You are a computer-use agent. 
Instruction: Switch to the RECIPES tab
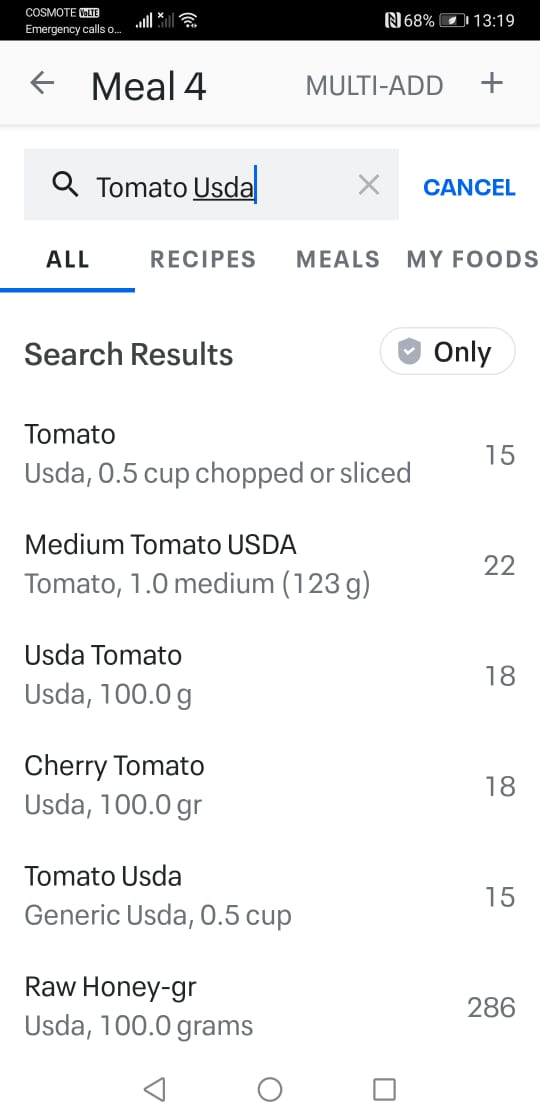point(203,259)
